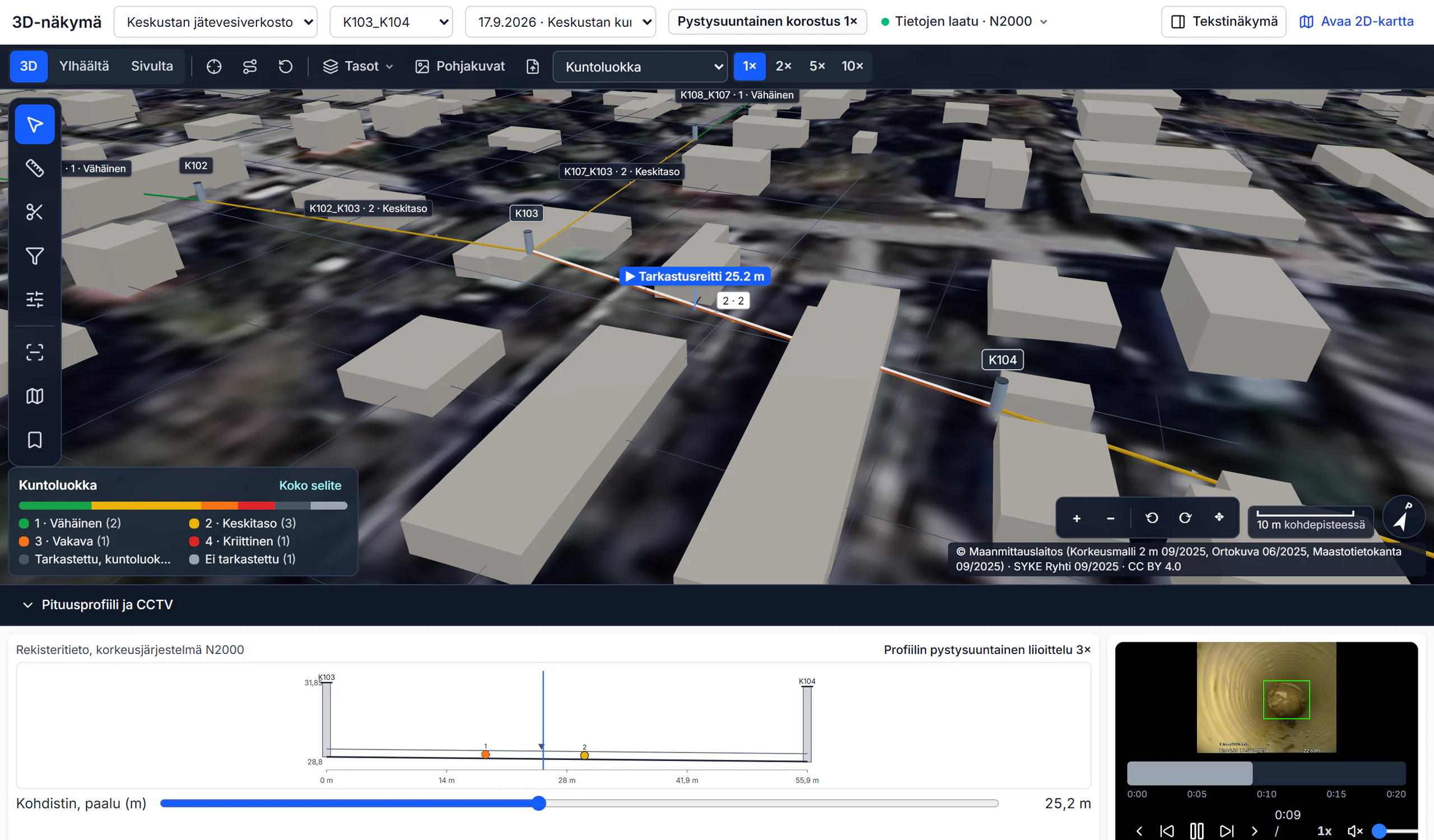
Task: Pause the CCTV video playback
Action: 1196,831
